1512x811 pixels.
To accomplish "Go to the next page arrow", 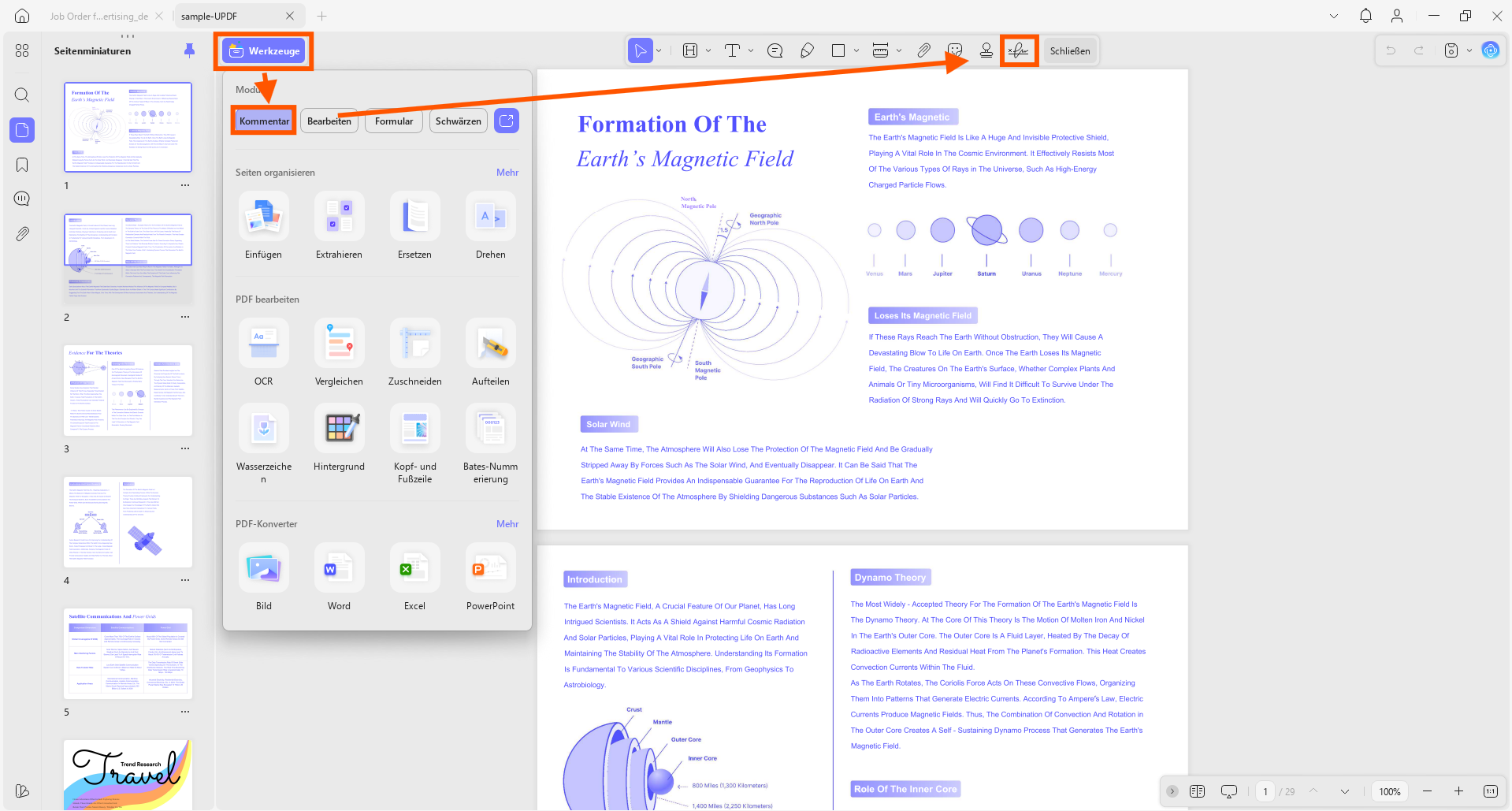I will tap(1345, 791).
